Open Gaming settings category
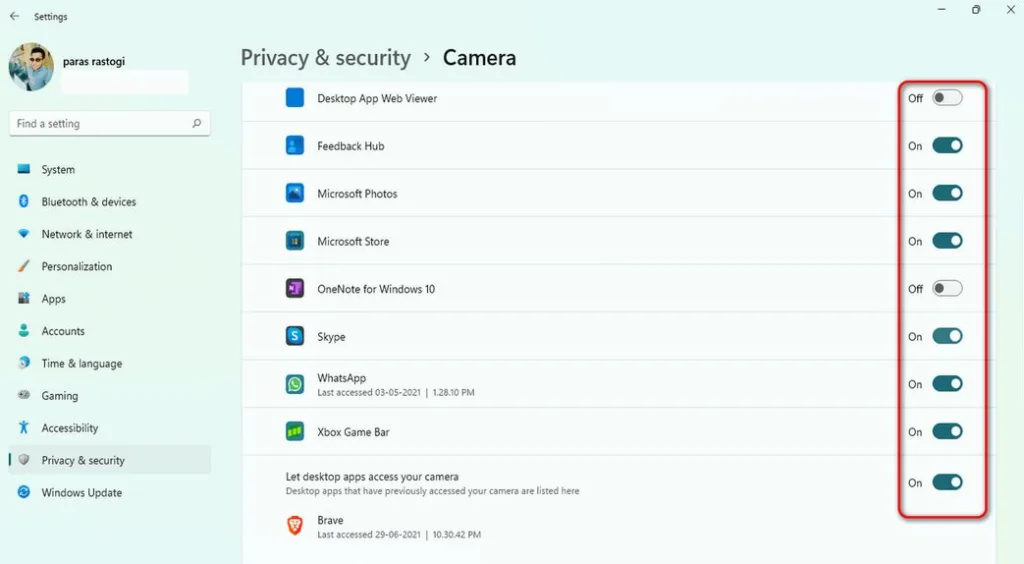1024x564 pixels. tap(110, 395)
